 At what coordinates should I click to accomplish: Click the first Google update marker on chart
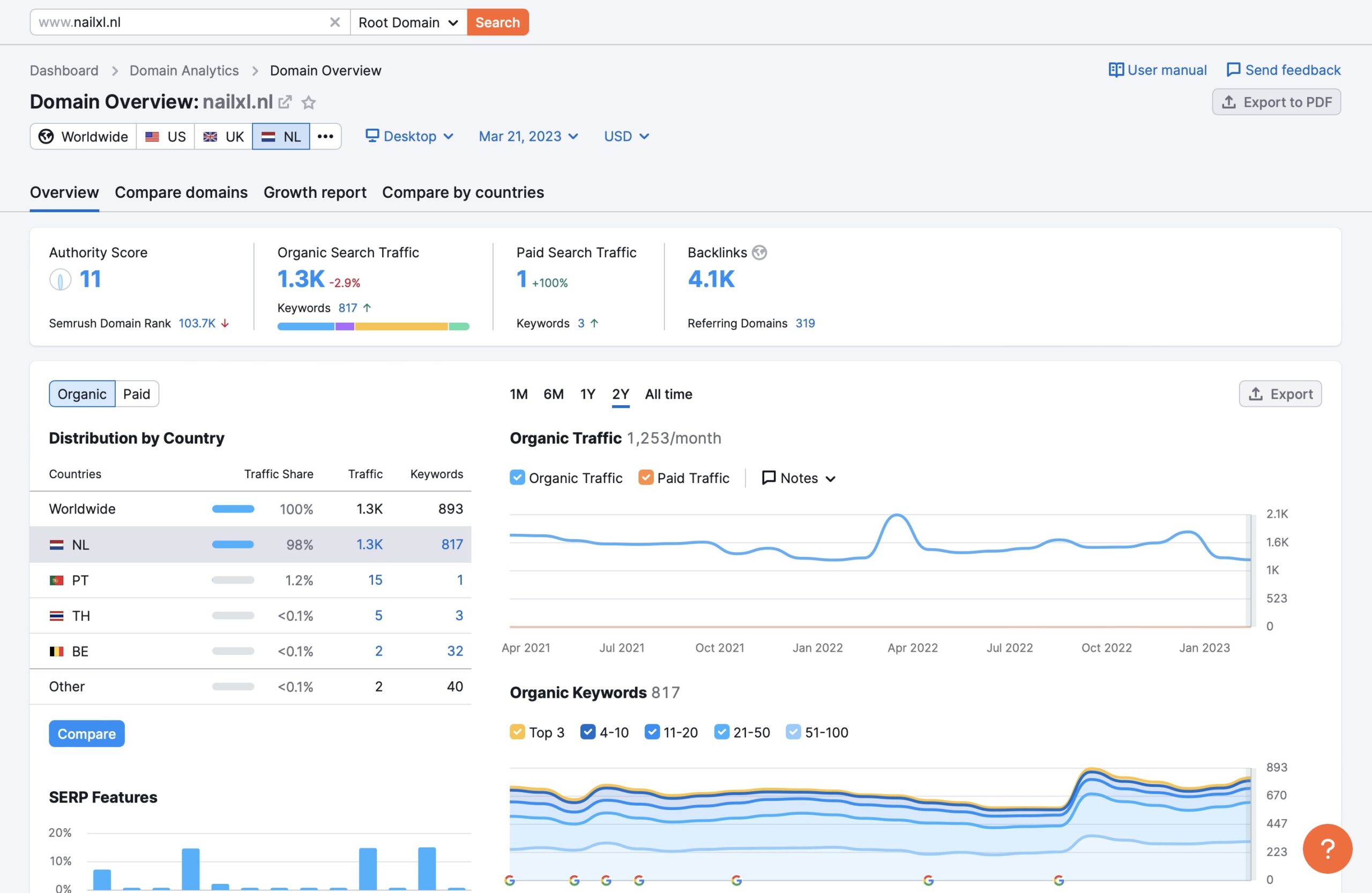click(x=510, y=880)
